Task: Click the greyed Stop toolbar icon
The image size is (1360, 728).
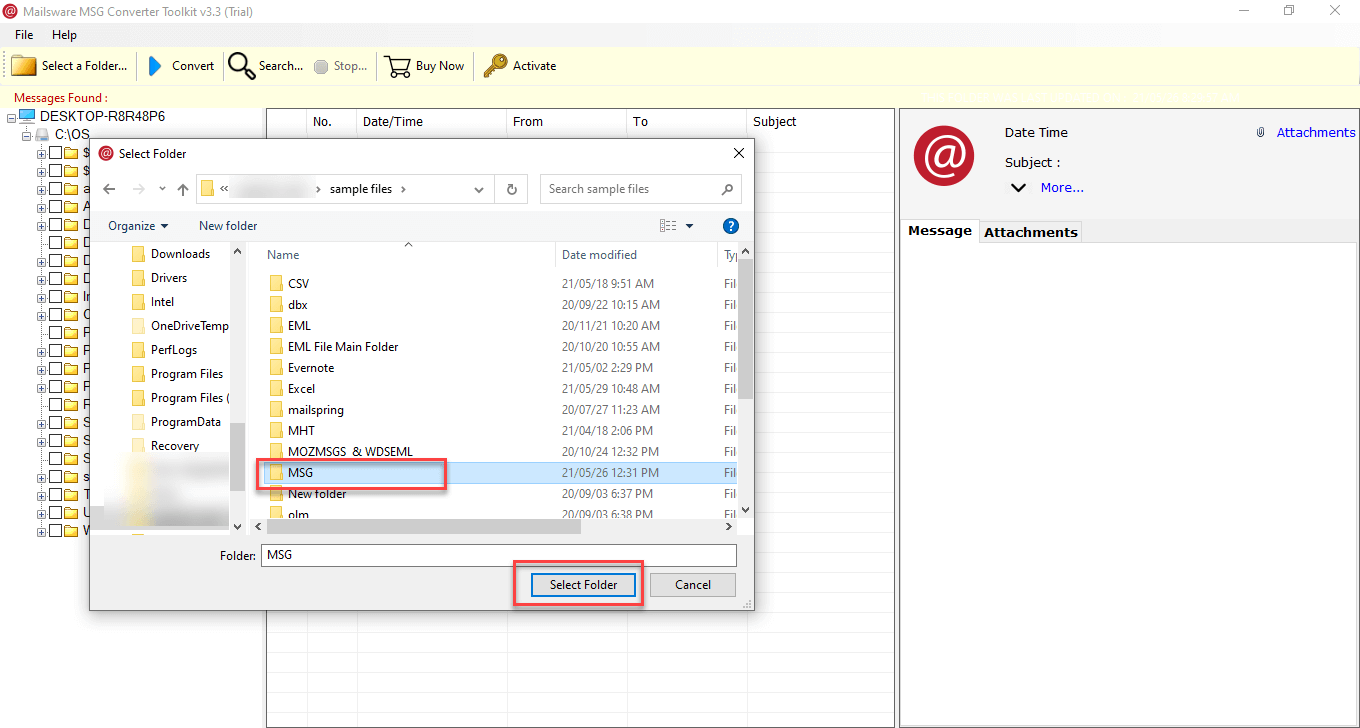Action: pos(321,67)
